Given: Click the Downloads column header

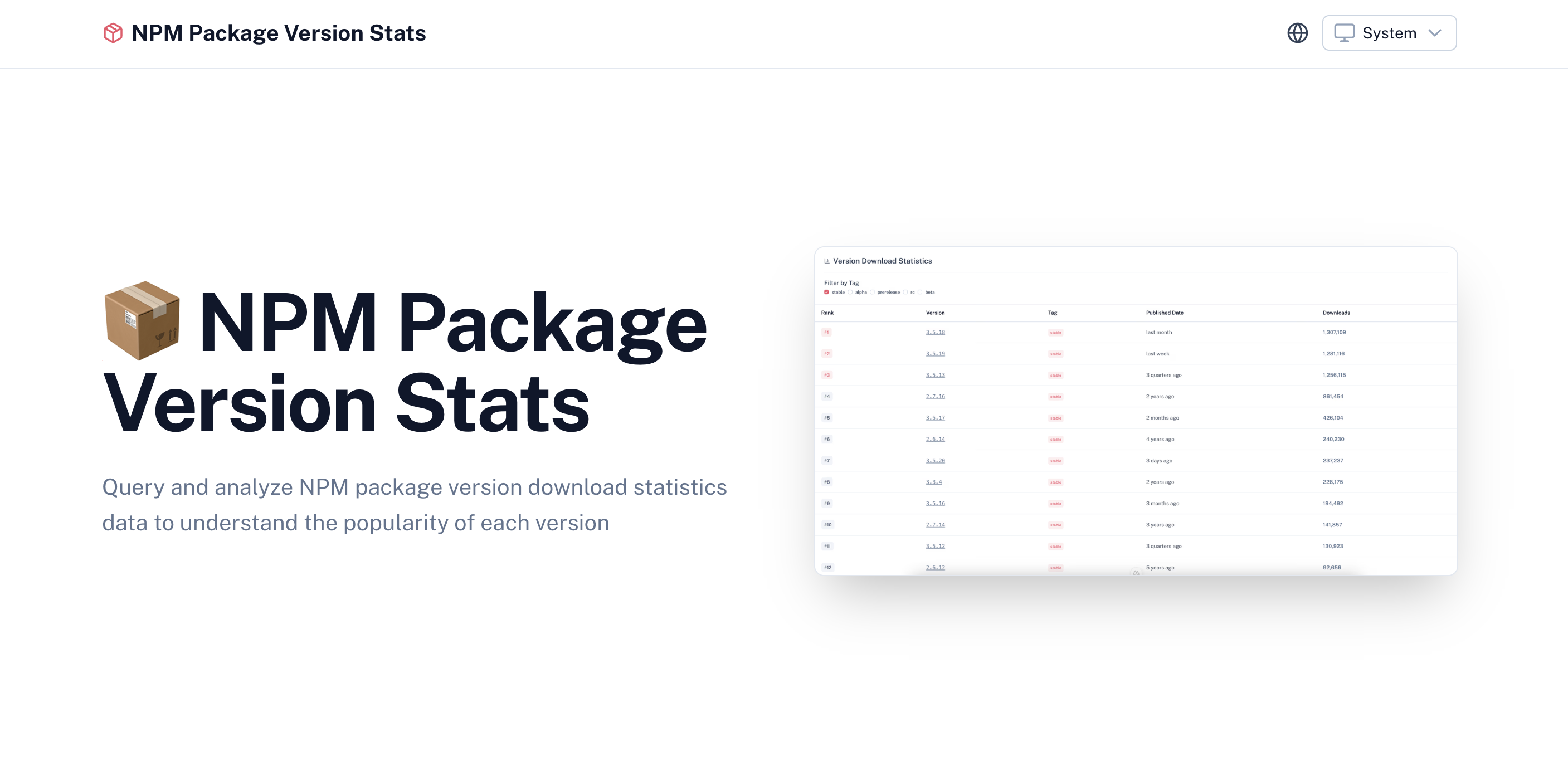Looking at the screenshot, I should pos(1336,313).
